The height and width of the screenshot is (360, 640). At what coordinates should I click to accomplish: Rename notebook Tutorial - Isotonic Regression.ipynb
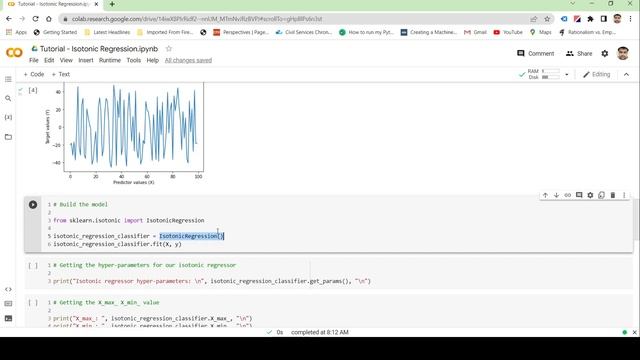click(99, 49)
